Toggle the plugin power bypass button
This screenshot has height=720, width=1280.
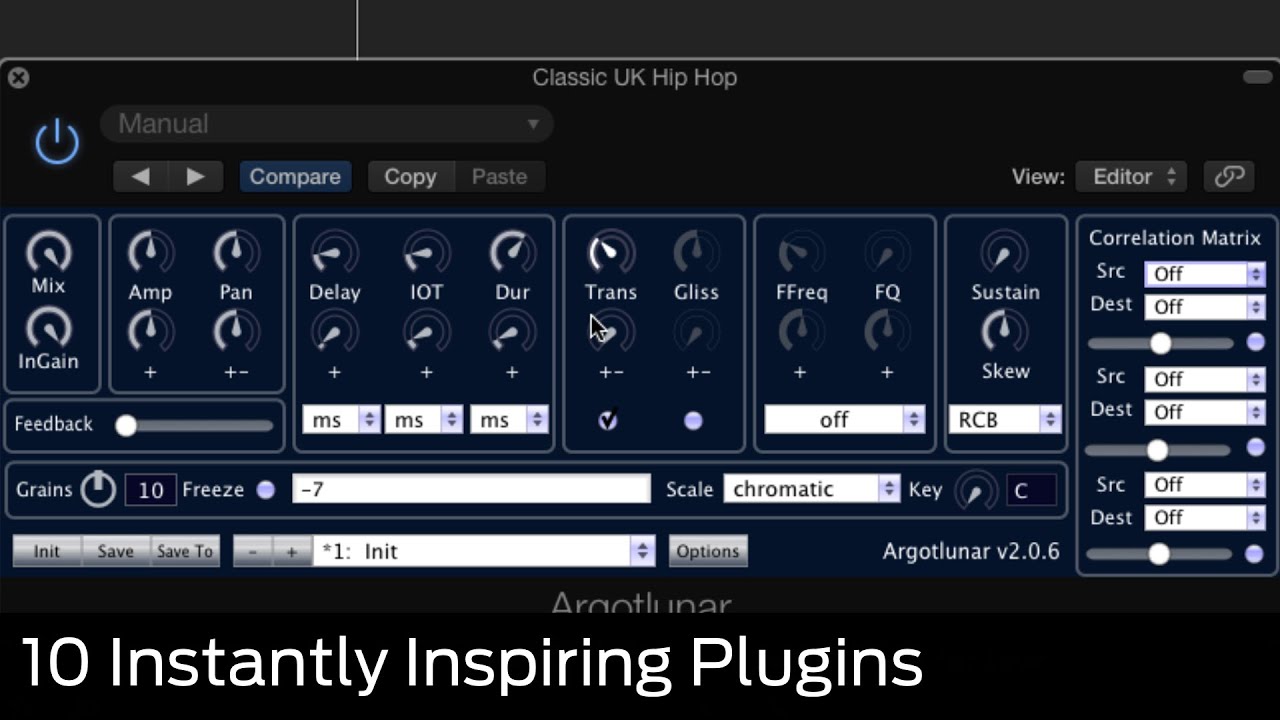pyautogui.click(x=57, y=141)
